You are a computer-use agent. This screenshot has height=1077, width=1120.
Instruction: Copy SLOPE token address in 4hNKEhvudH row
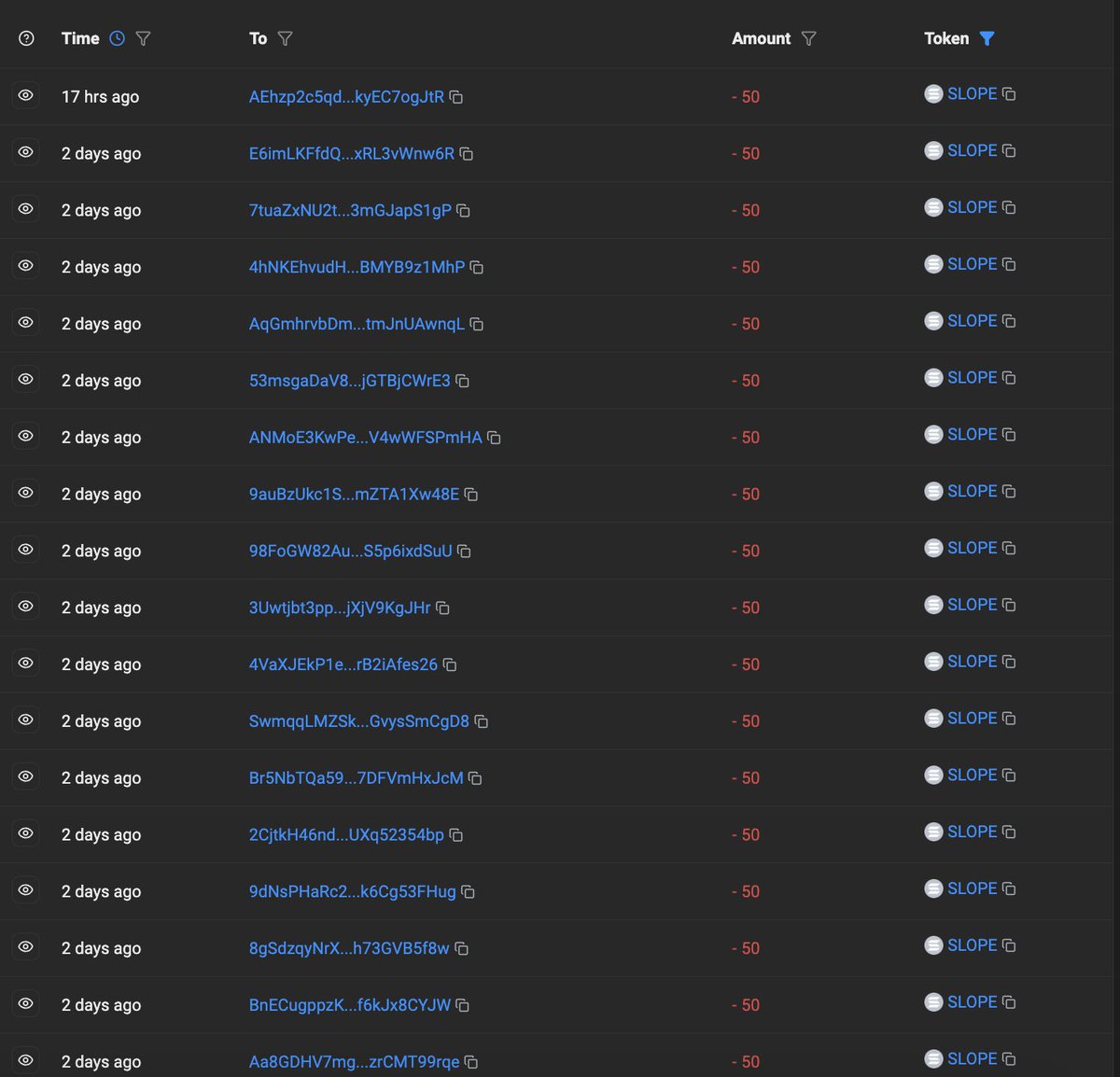tap(1009, 265)
